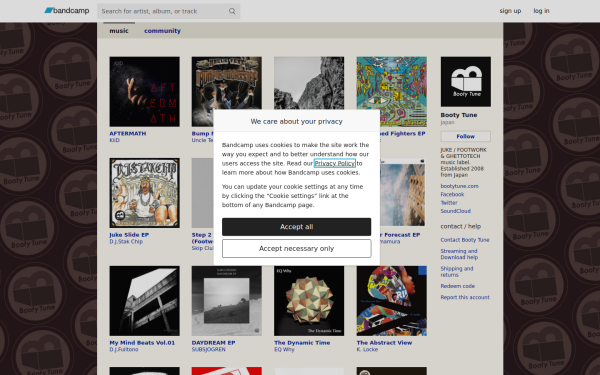Click Contact Booty Tune
Screen dimensions: 600x375
[x=465, y=240]
